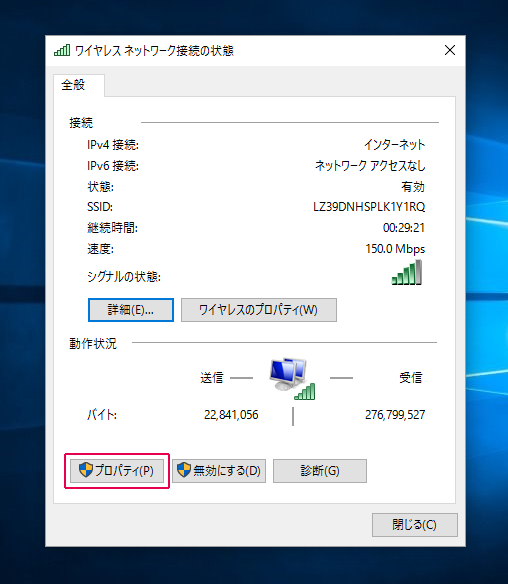Click the window title ワイヤレス ネットワーク接続の状態

(x=154, y=50)
